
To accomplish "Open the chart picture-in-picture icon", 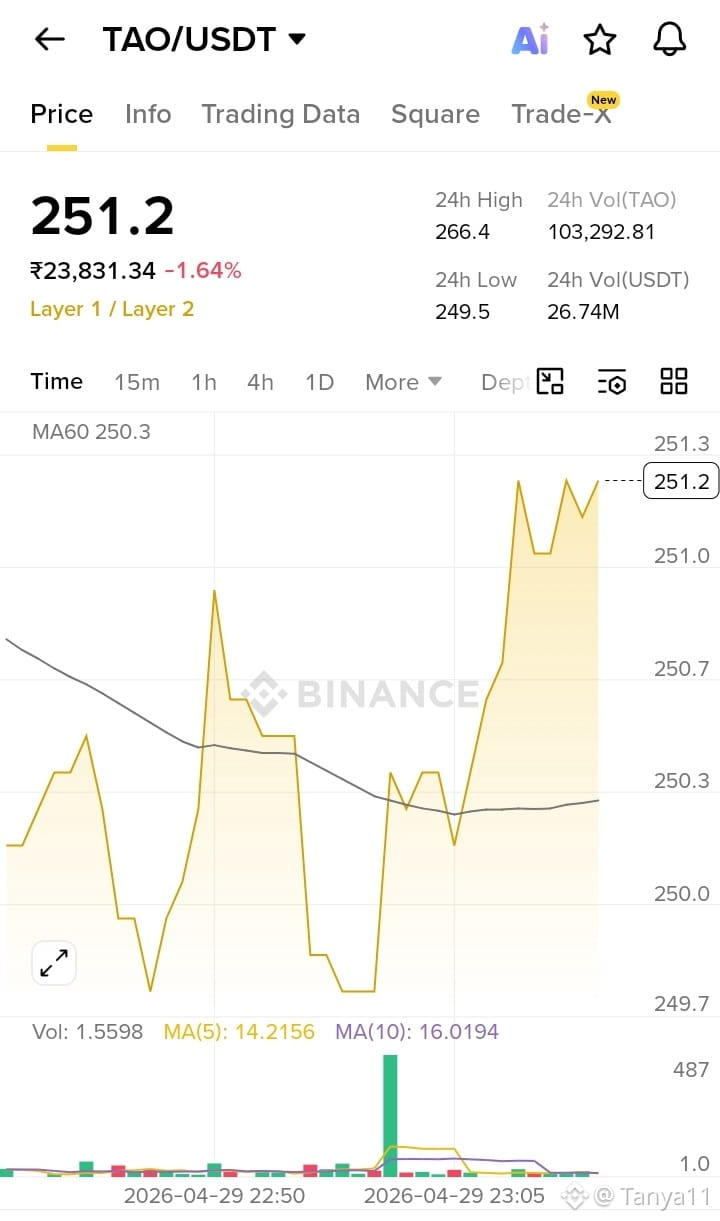I will click(x=550, y=381).
